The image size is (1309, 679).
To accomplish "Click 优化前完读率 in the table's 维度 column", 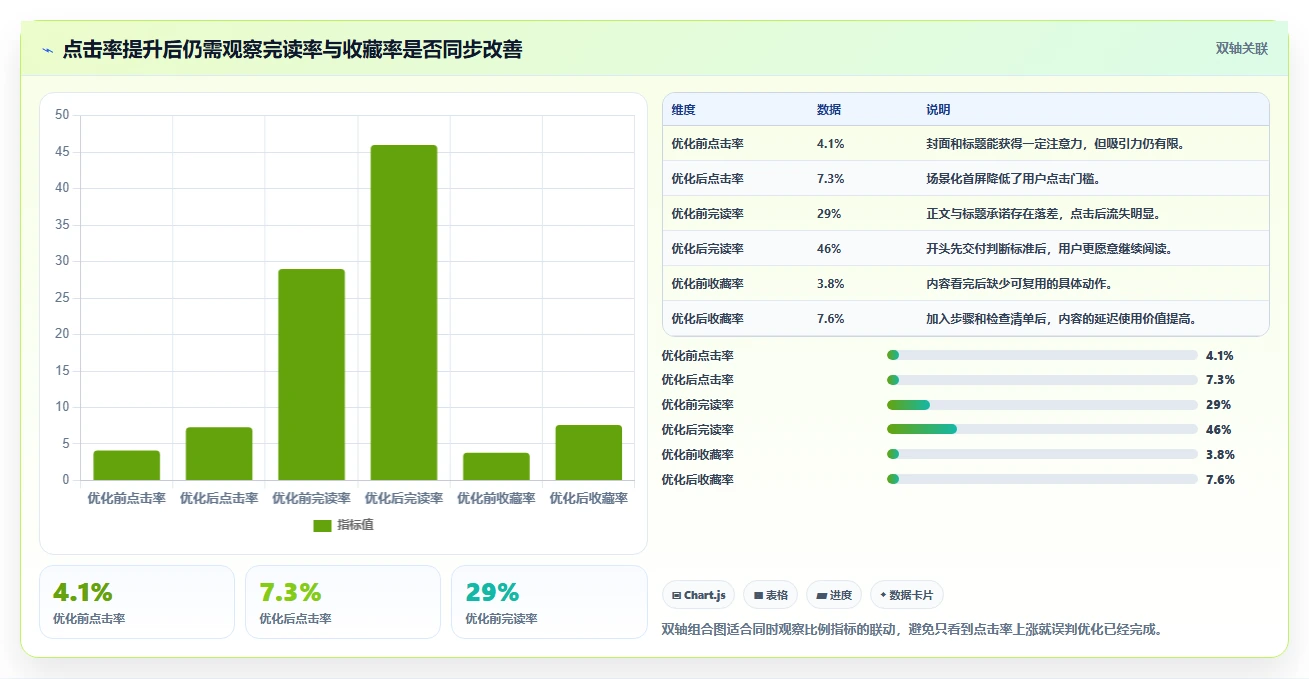I will point(707,214).
